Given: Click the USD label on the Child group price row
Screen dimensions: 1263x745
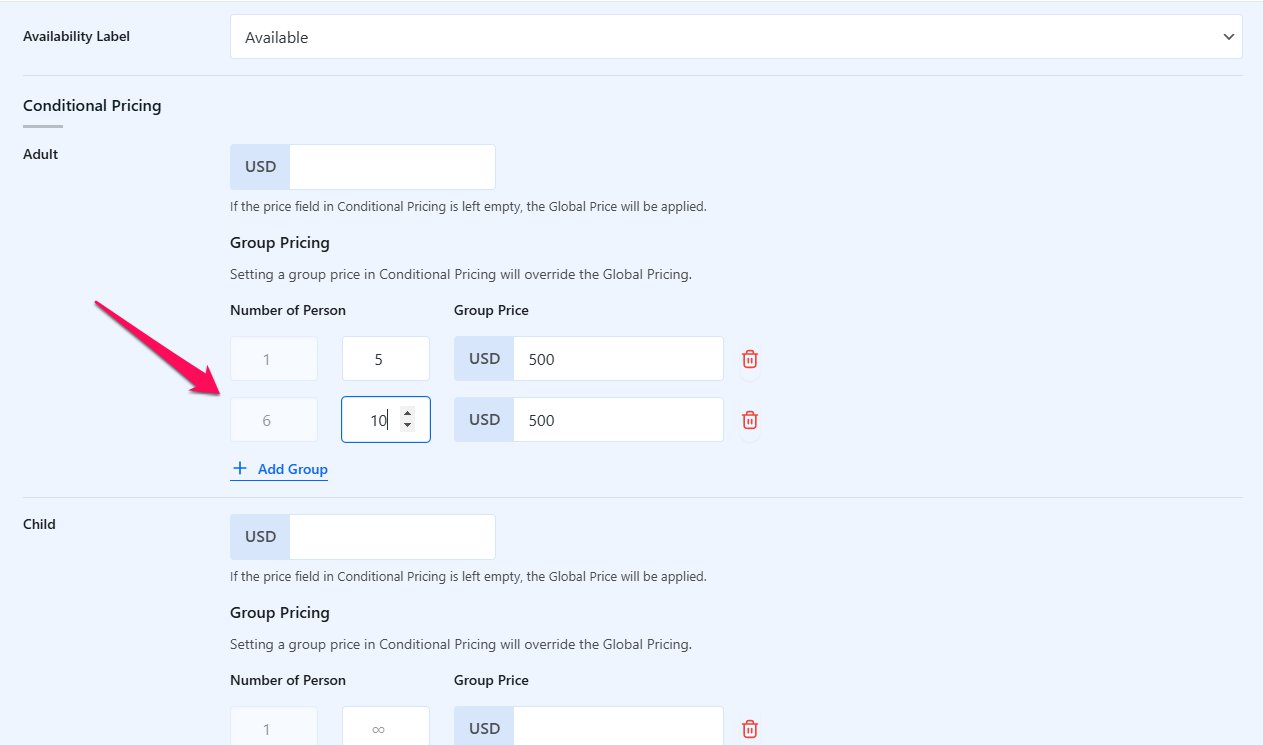Looking at the screenshot, I should 483,728.
